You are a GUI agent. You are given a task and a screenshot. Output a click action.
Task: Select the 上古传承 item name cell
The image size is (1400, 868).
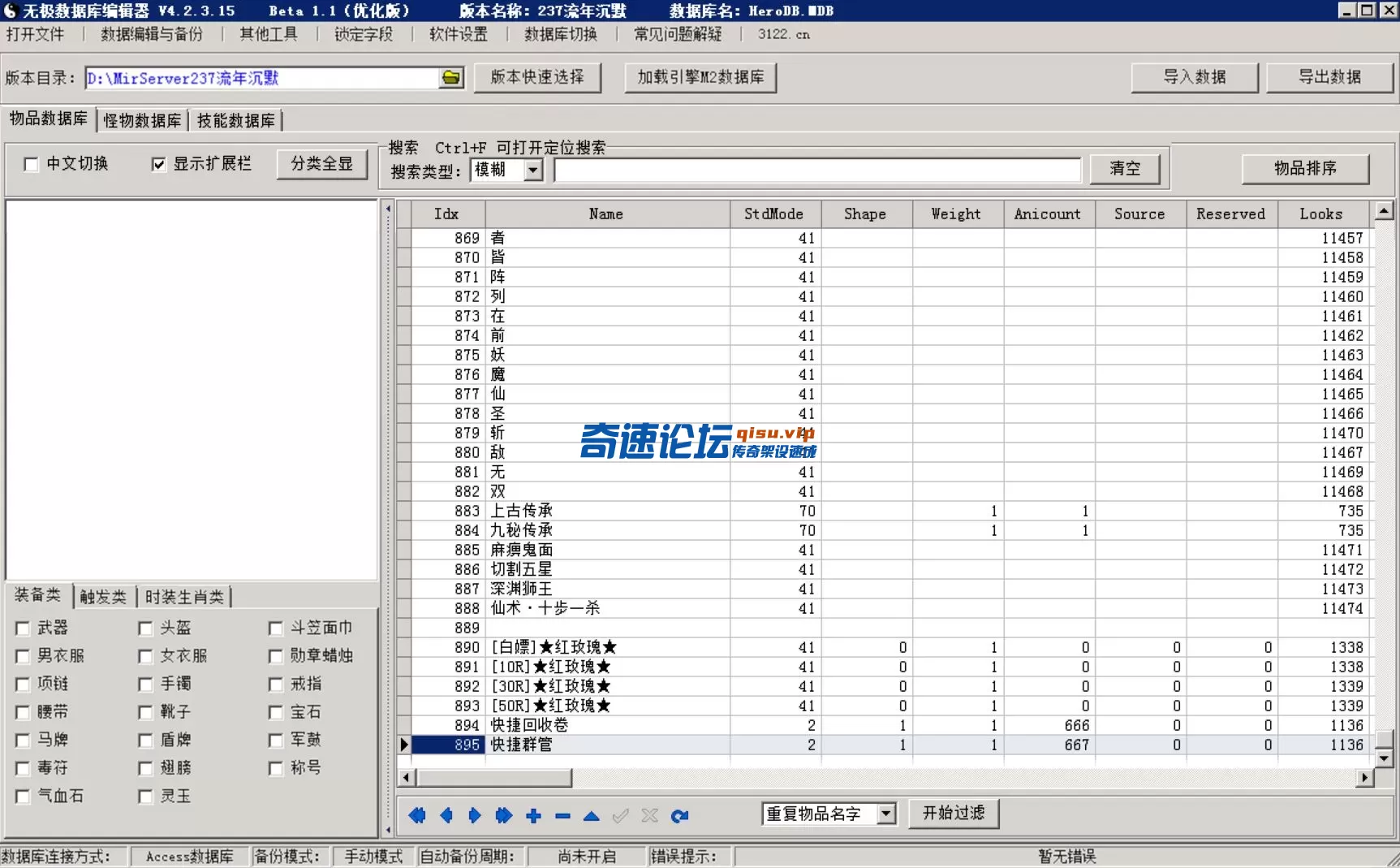608,511
